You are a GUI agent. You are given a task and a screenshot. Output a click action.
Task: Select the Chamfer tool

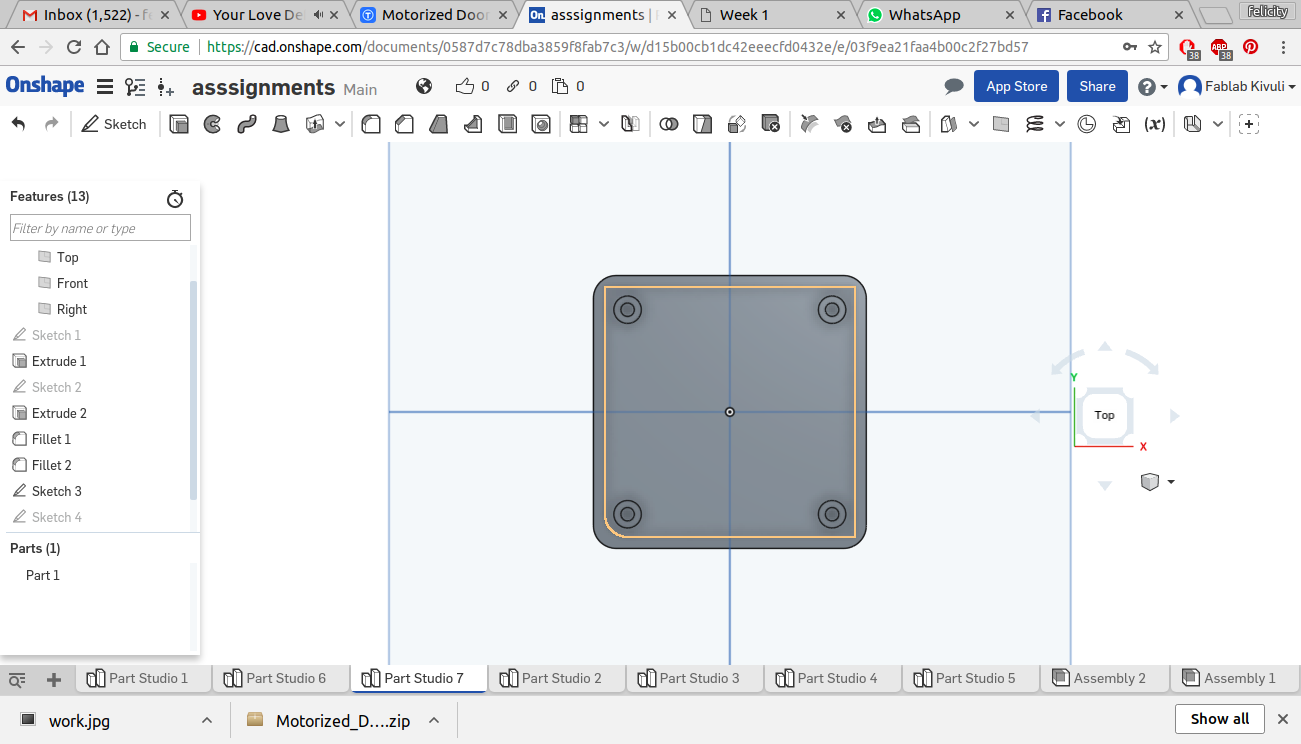pos(404,124)
